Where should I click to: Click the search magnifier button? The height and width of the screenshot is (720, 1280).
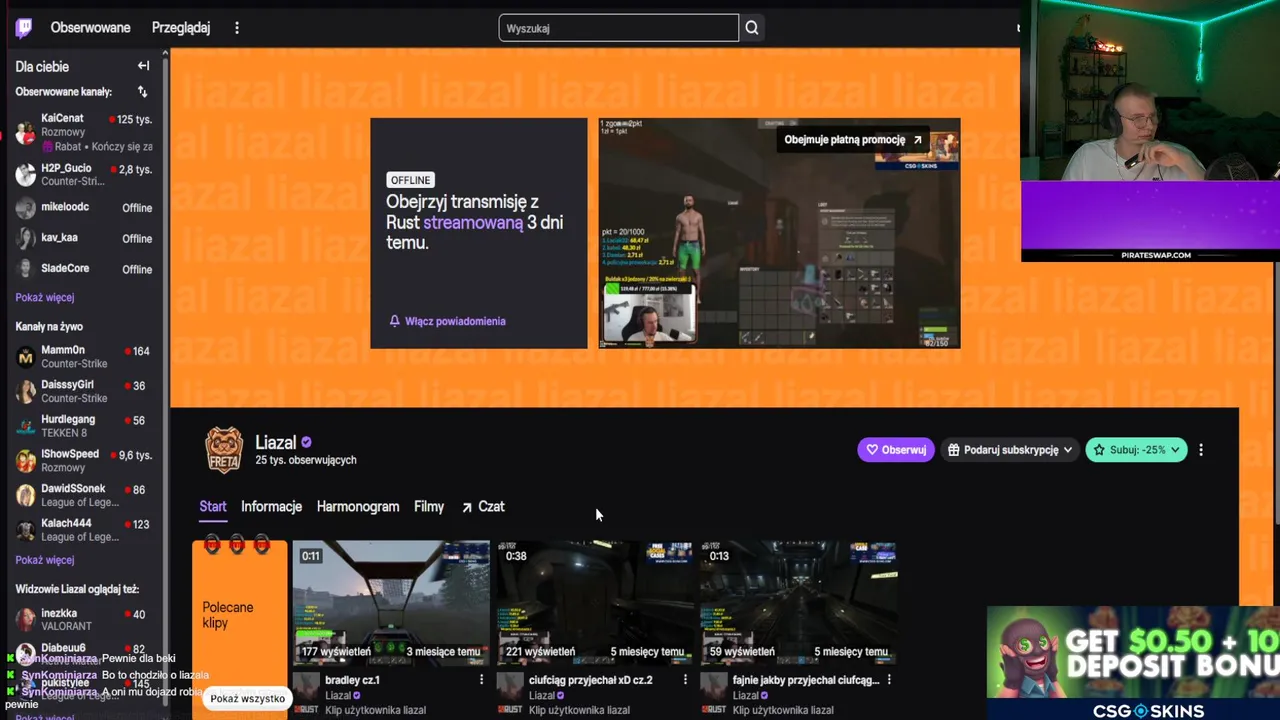point(752,28)
